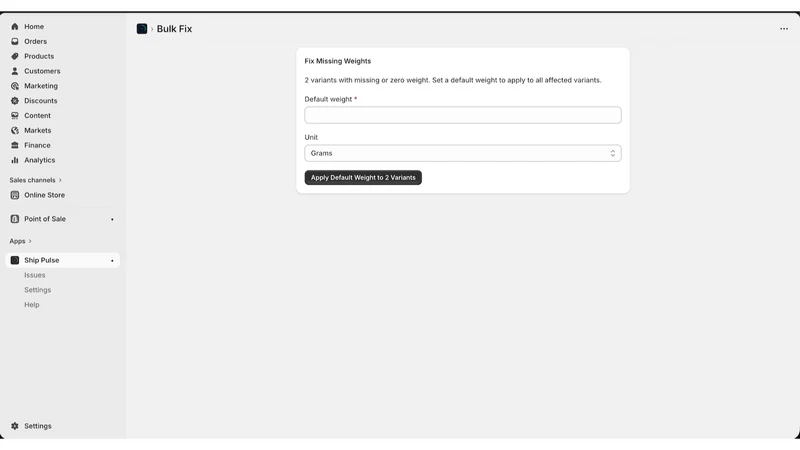The height and width of the screenshot is (450, 800).
Task: Click the Products tag icon
Action: coord(15,56)
